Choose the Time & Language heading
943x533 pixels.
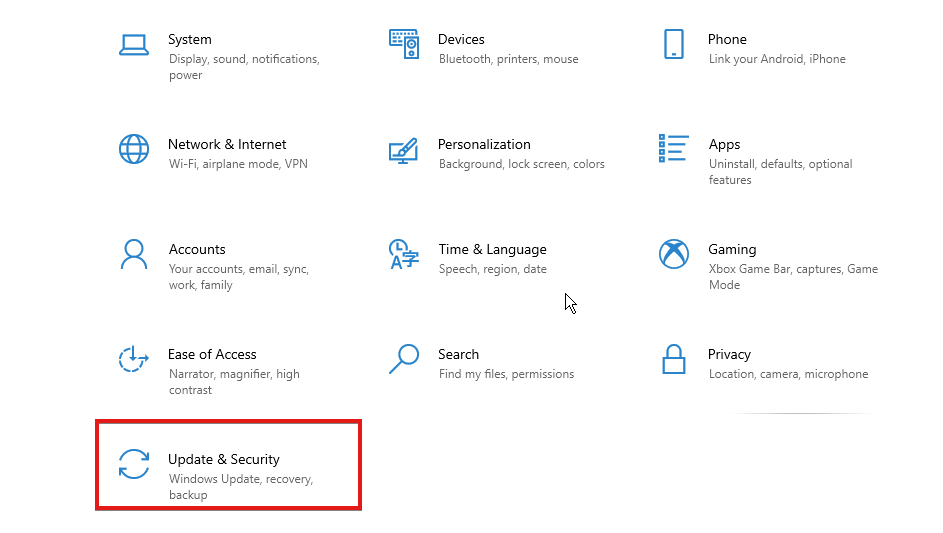tap(493, 250)
